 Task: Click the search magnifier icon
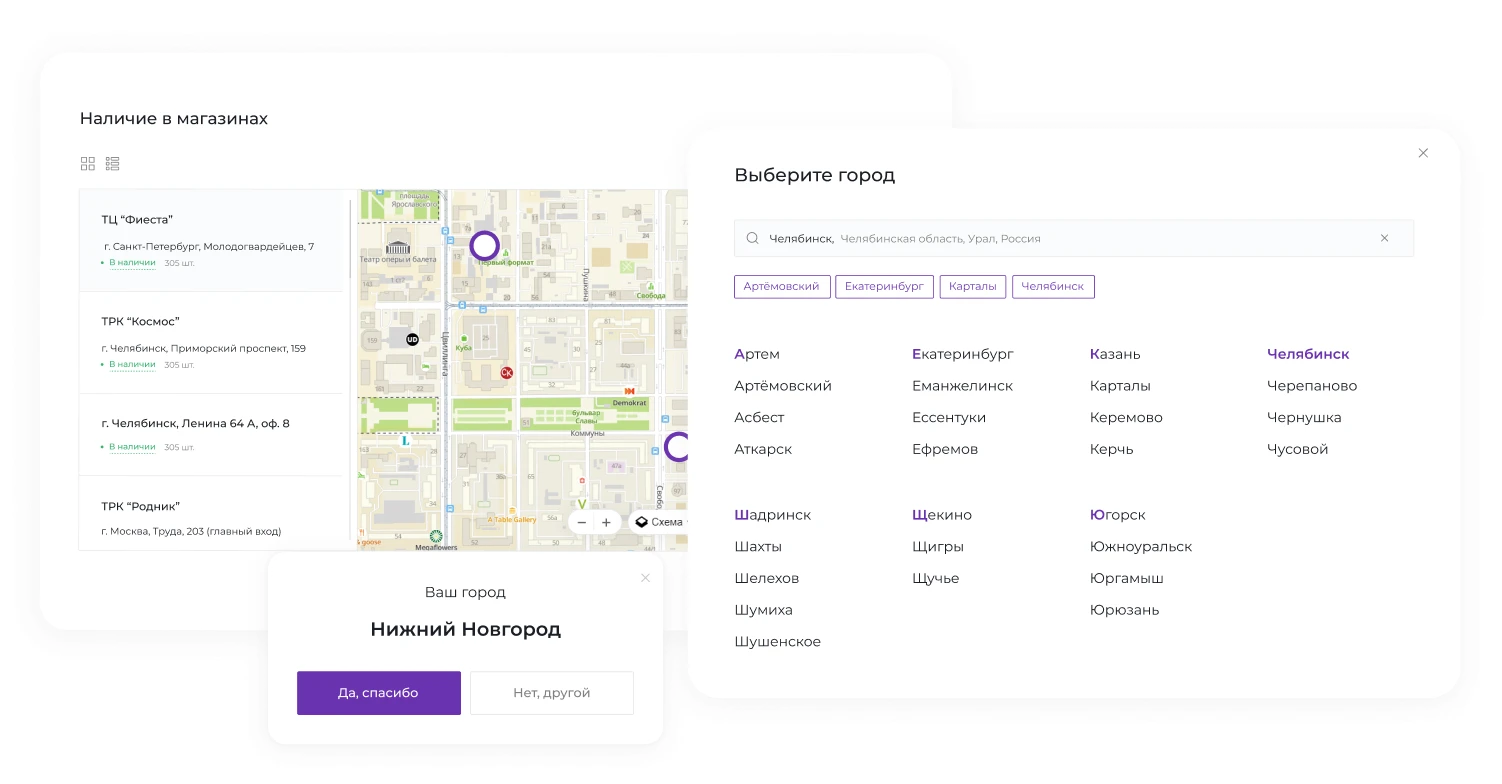[x=752, y=239]
